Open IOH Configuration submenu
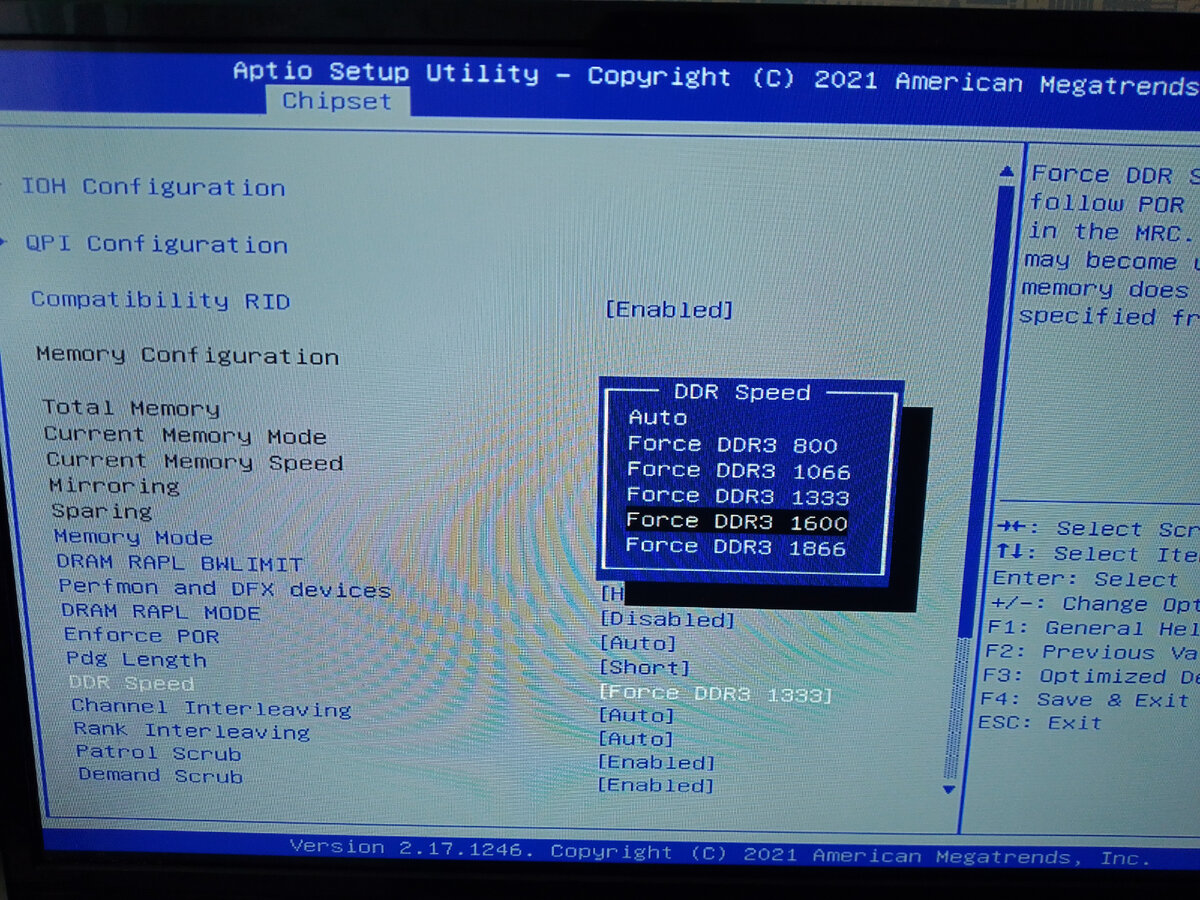The width and height of the screenshot is (1200, 900). (x=153, y=187)
